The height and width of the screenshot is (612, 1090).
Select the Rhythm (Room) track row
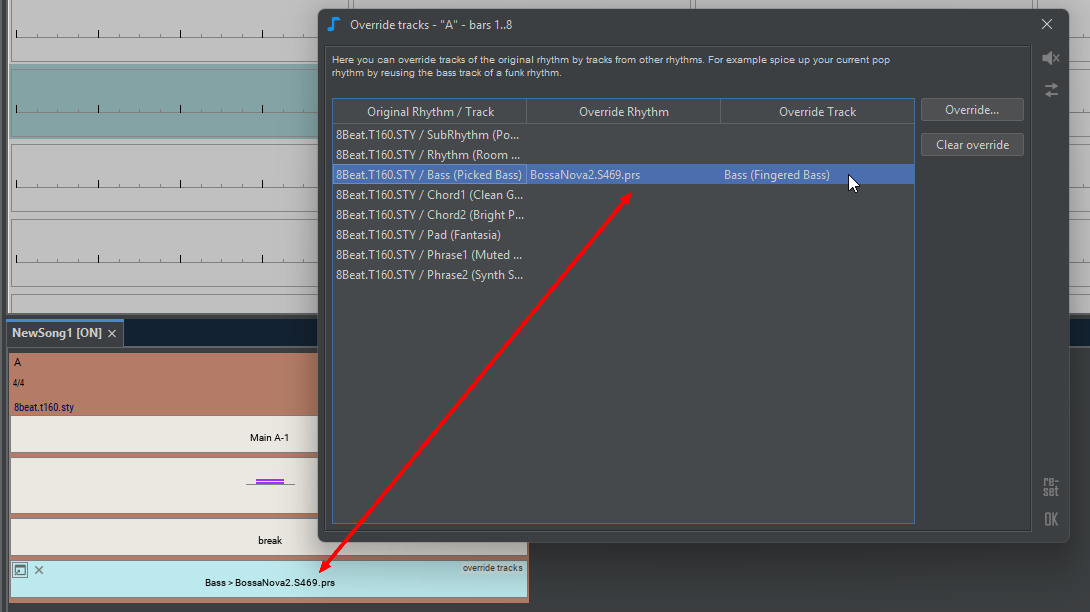tap(428, 155)
